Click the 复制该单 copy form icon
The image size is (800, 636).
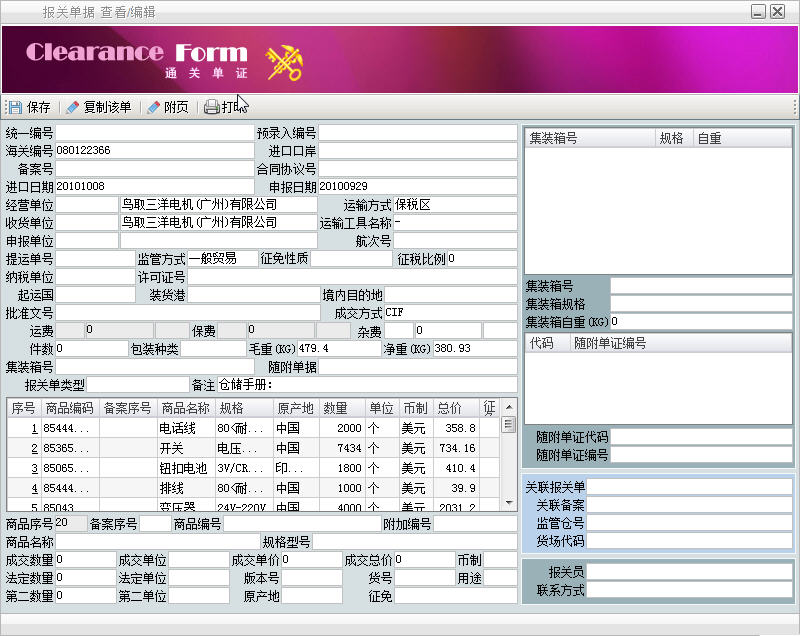pyautogui.click(x=72, y=107)
